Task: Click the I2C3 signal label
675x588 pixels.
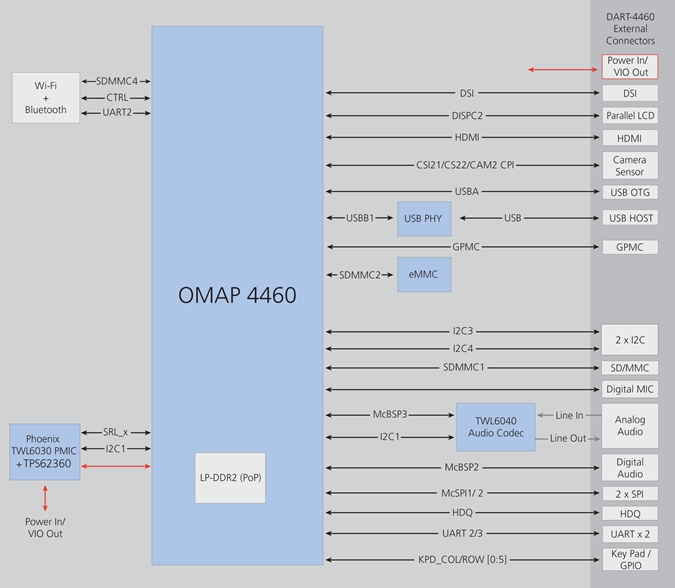Action: pos(463,331)
